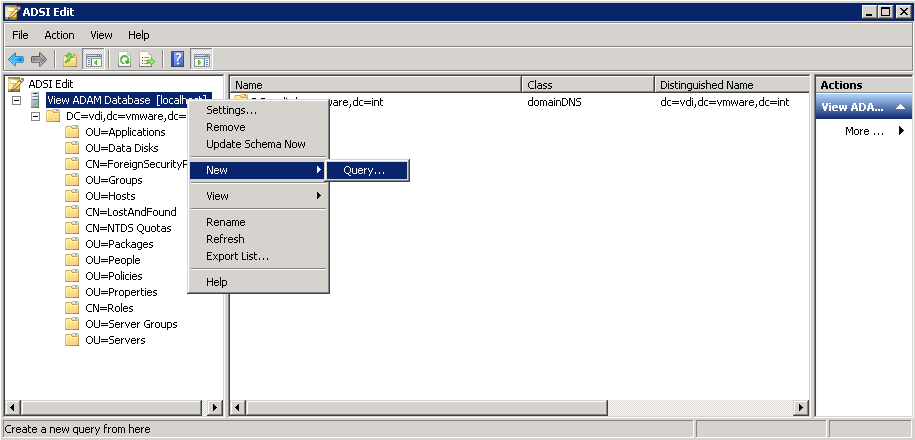The width and height of the screenshot is (915, 440).
Task: Click the server icon beside View ADAM Database
Action: coord(35,100)
